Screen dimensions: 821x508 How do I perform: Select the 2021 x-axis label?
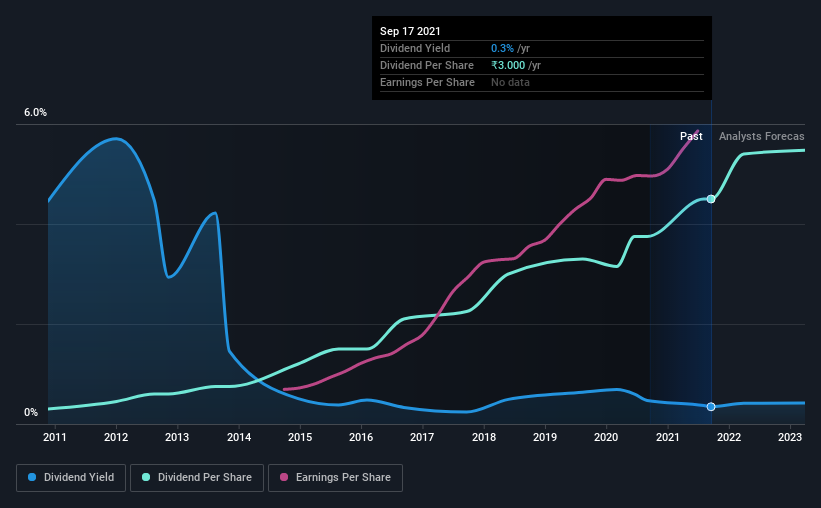tap(668, 437)
